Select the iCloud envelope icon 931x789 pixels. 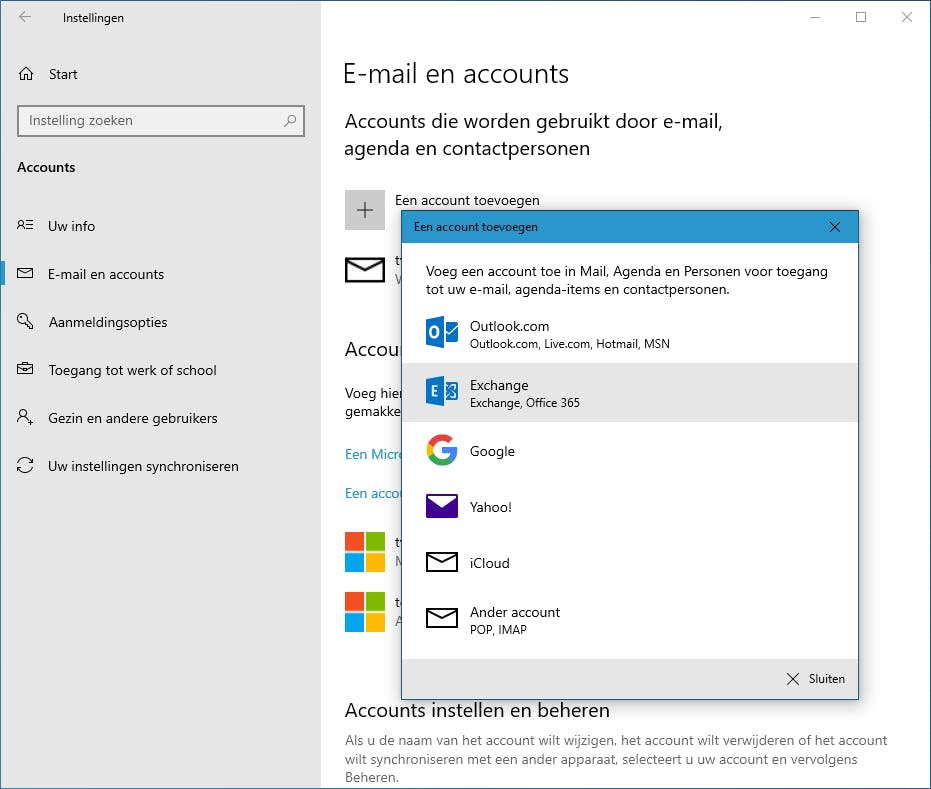pos(442,563)
